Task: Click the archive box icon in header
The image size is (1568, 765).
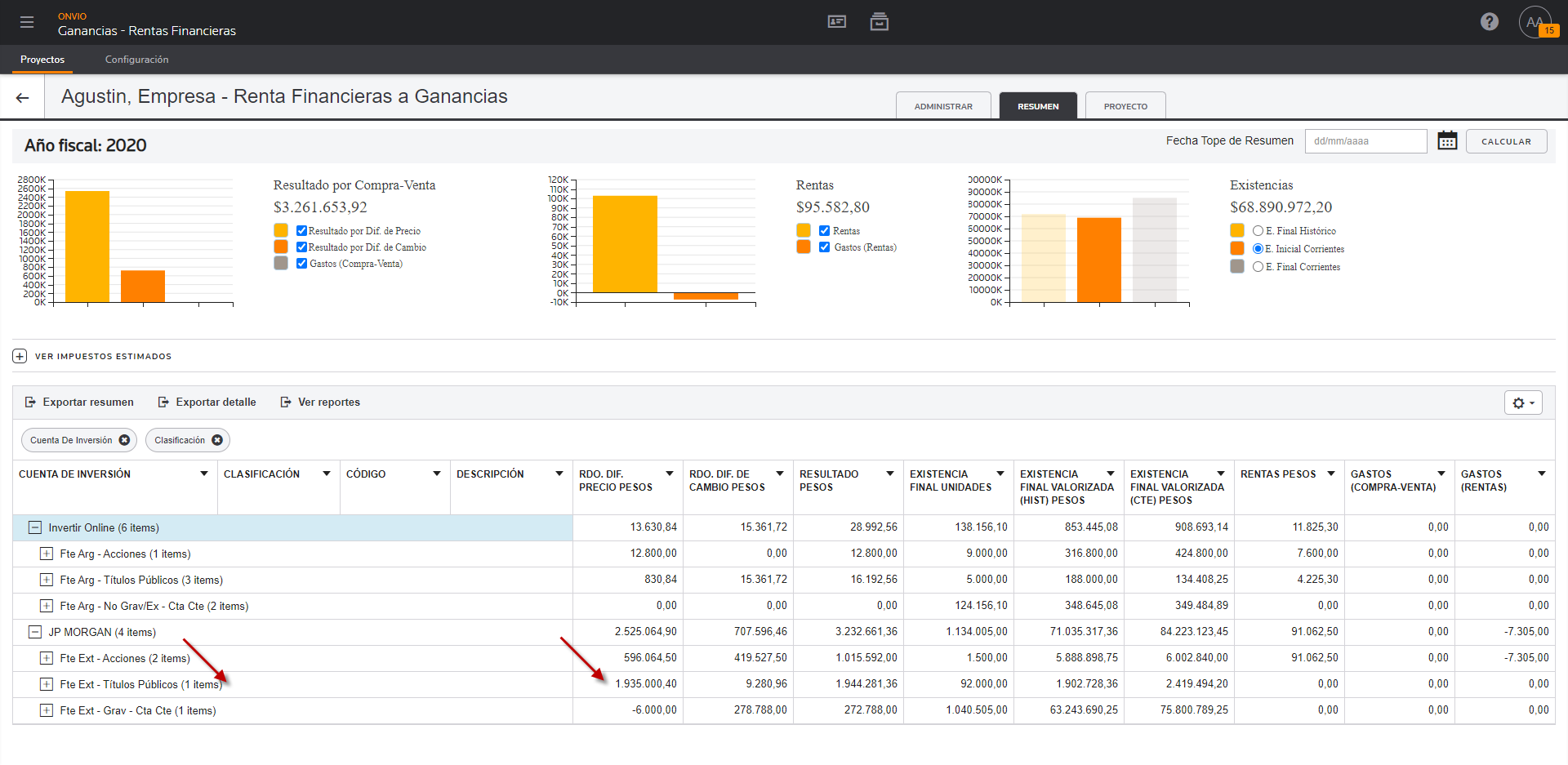Action: point(879,22)
